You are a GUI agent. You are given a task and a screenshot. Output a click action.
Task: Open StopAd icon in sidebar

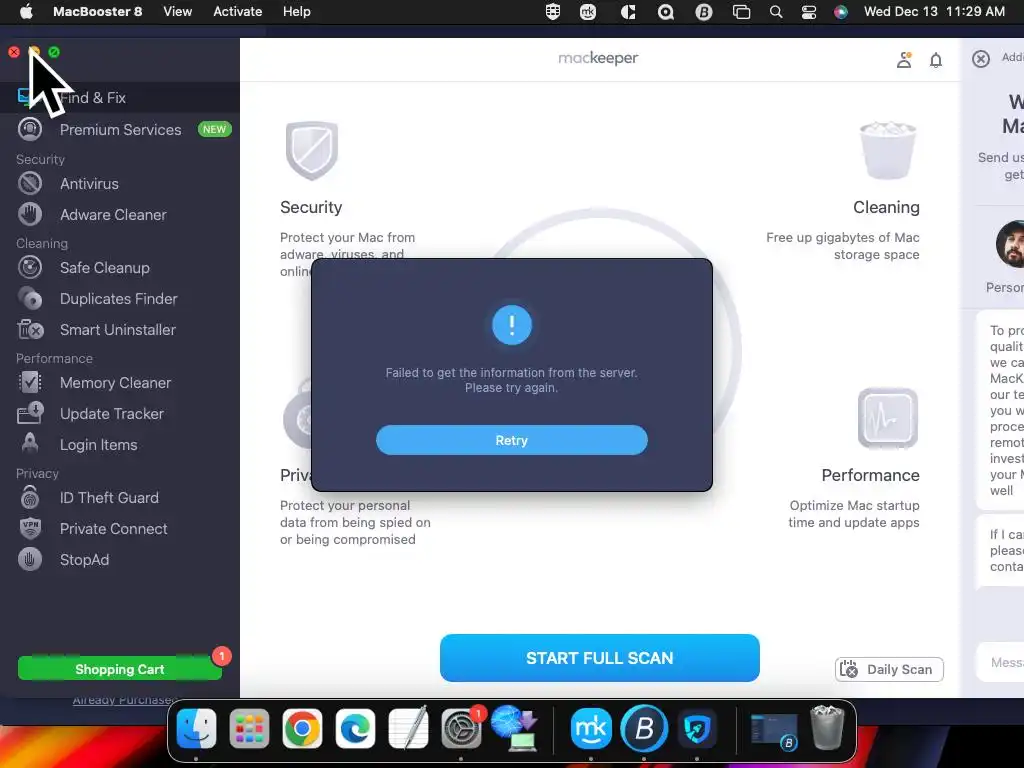[30, 560]
